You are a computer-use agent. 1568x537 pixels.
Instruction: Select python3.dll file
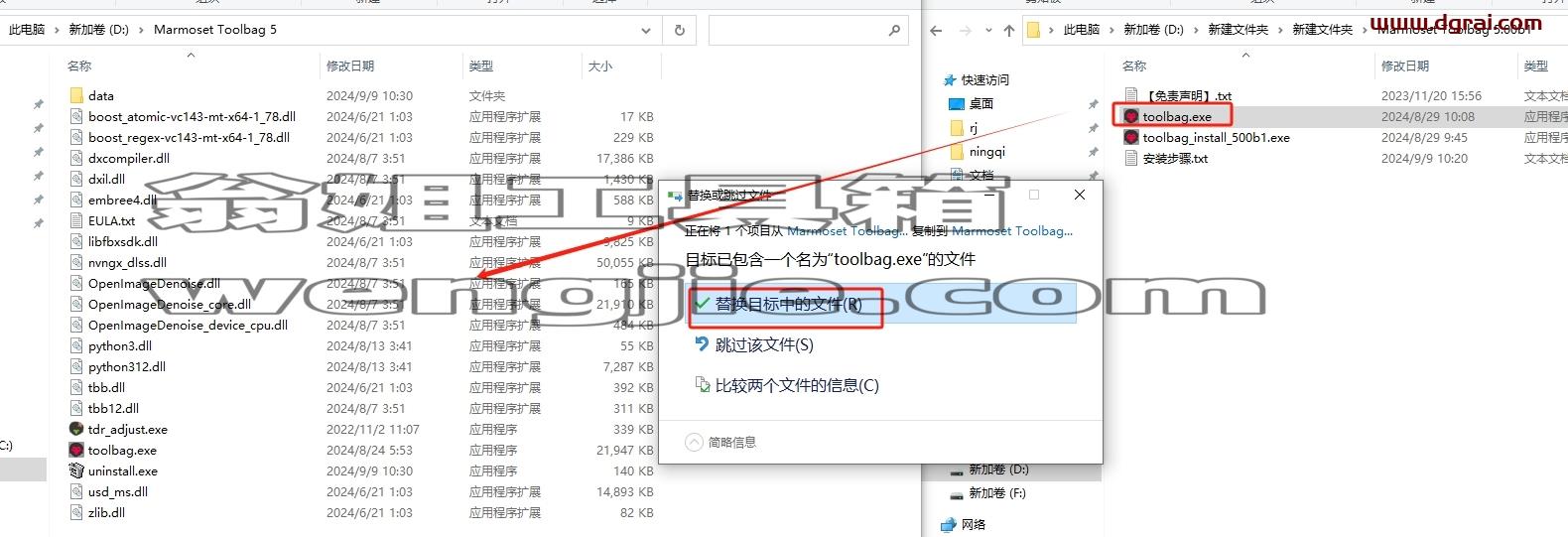pos(120,345)
